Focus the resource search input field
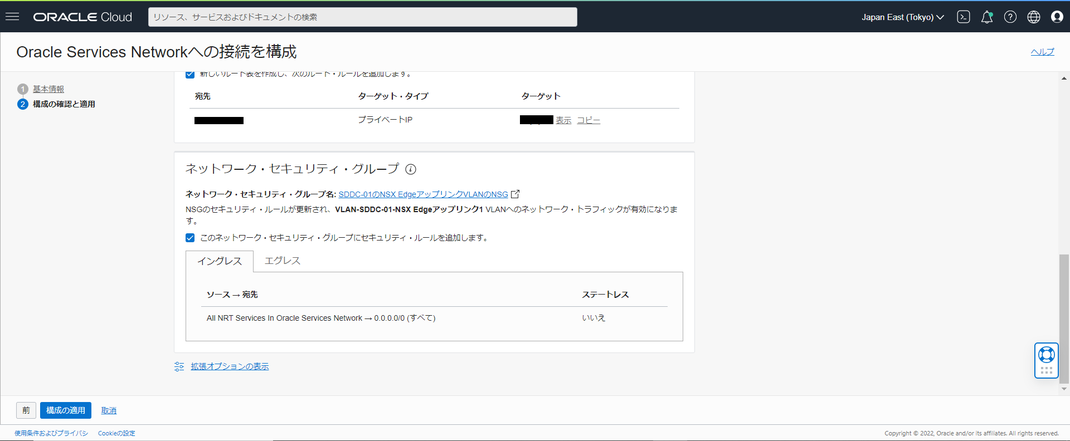The width and height of the screenshot is (1070, 441). (x=362, y=17)
